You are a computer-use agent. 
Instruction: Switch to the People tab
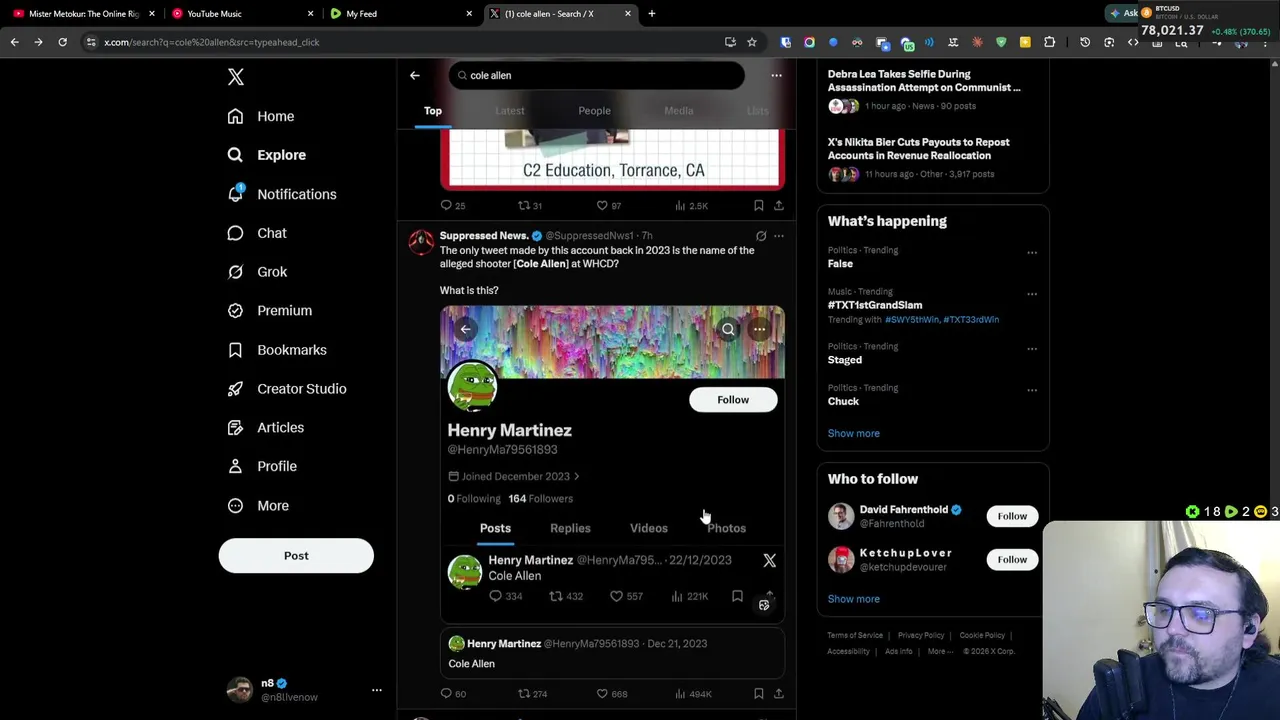pyautogui.click(x=594, y=111)
